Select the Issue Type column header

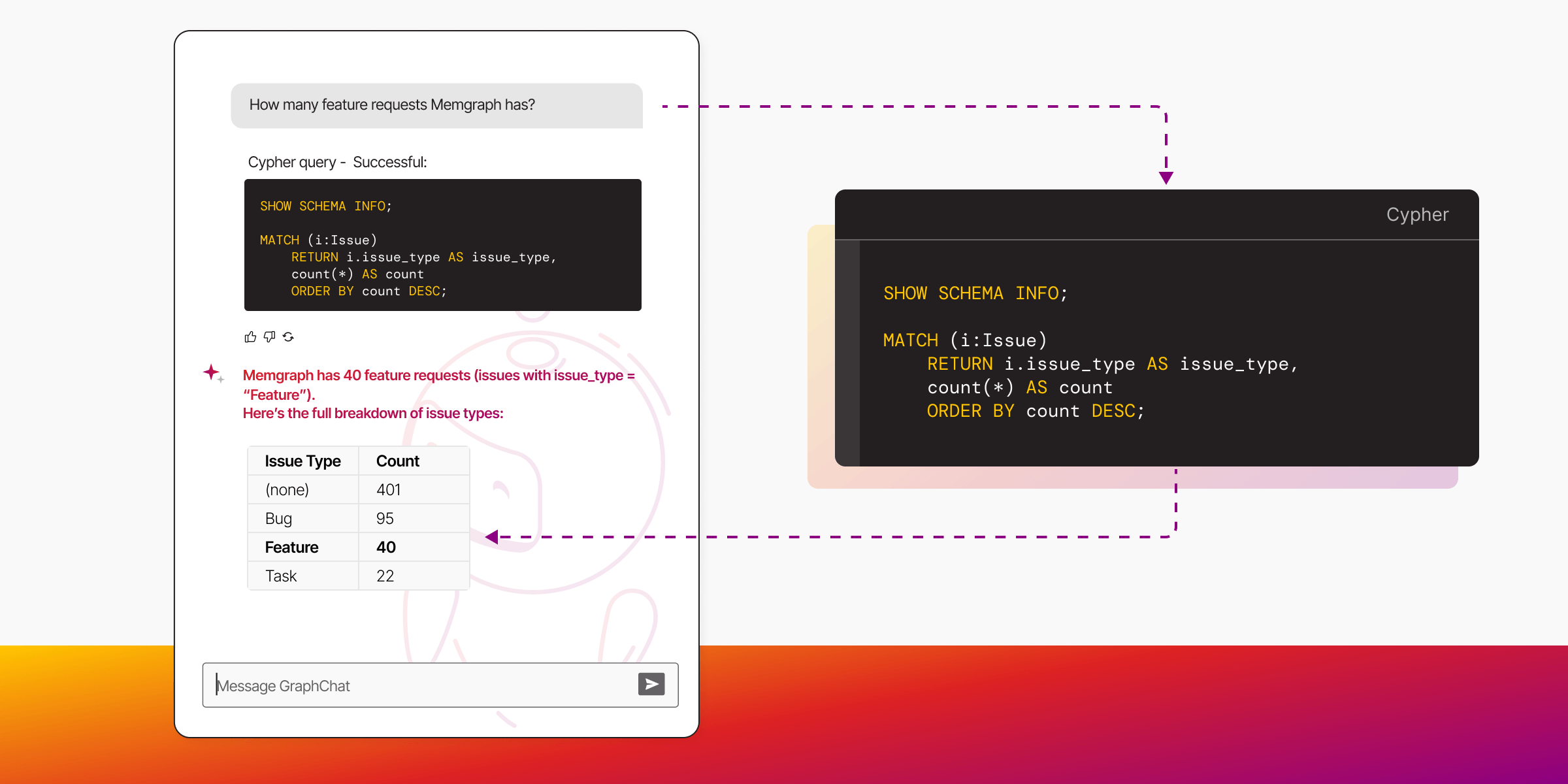[x=302, y=461]
